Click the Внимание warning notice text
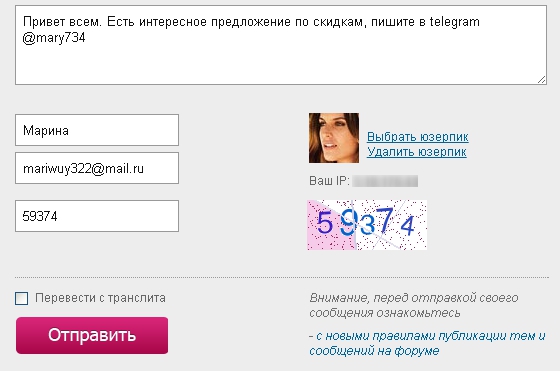560x371 pixels. (414, 305)
